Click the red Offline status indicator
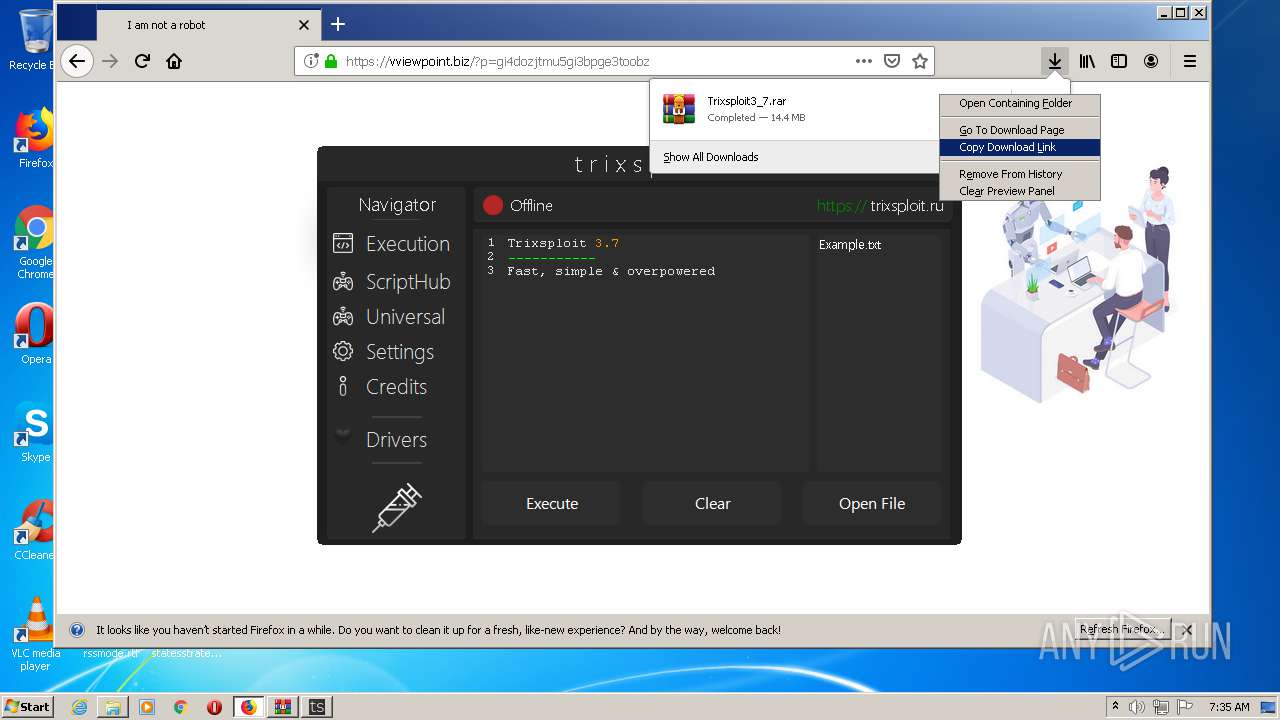This screenshot has height=720, width=1280. coord(492,205)
